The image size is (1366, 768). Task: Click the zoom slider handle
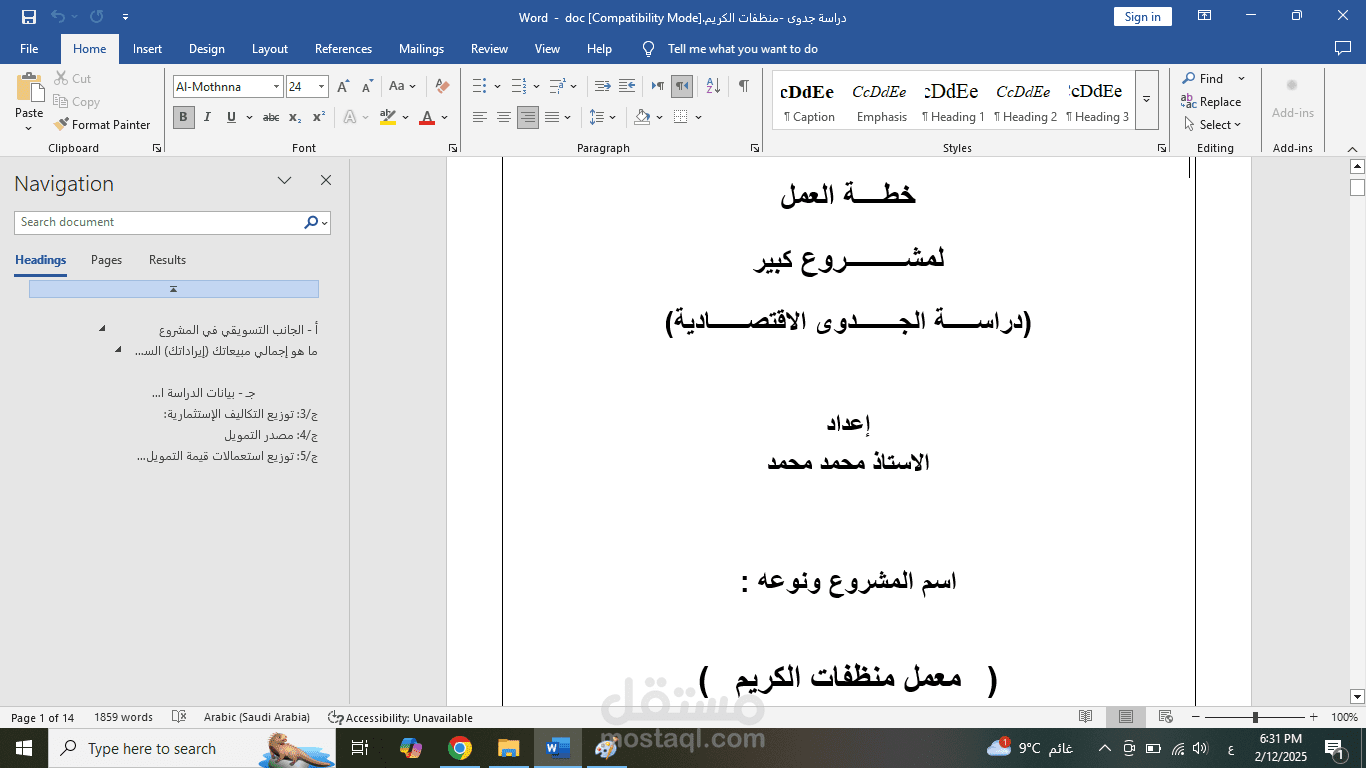[1255, 717]
